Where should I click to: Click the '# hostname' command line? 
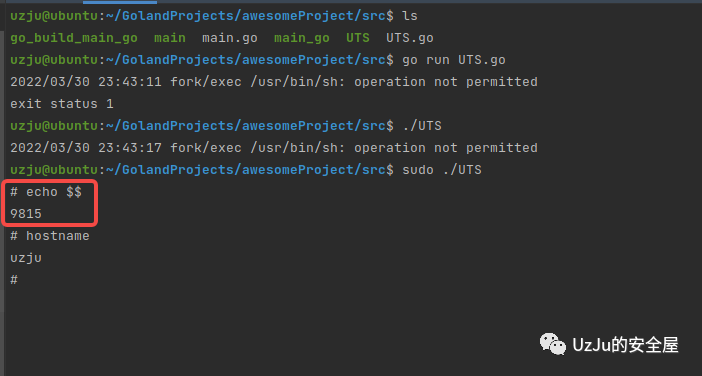click(50, 236)
